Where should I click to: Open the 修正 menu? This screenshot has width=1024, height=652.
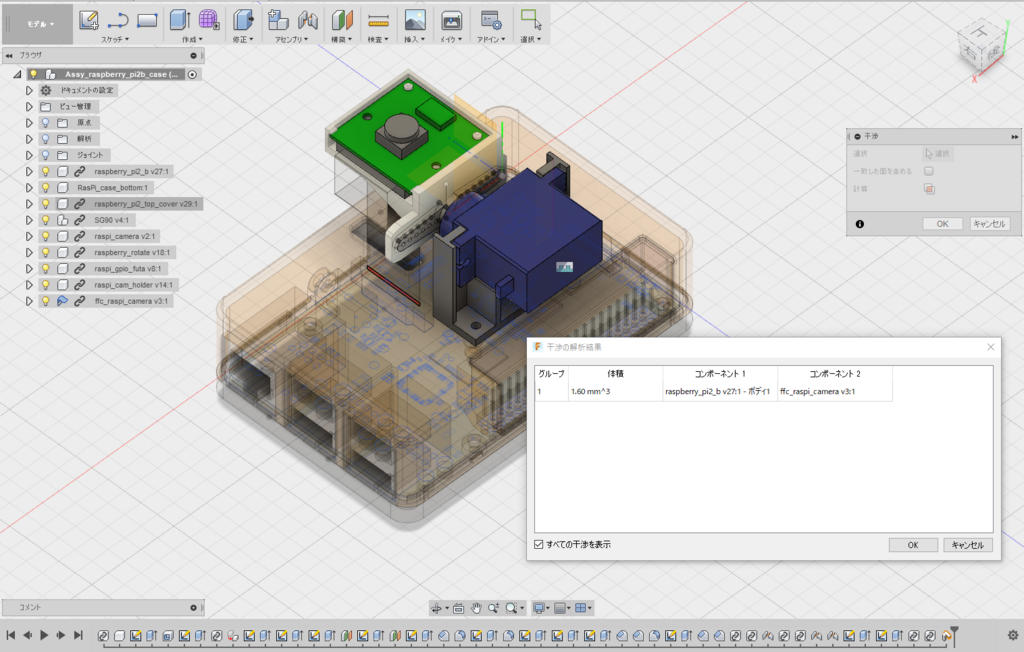click(x=243, y=39)
